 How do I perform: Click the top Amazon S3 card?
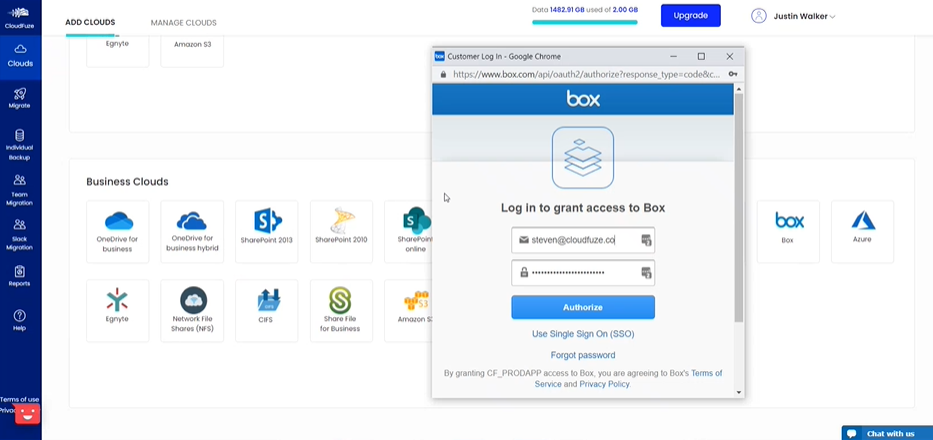[192, 51]
